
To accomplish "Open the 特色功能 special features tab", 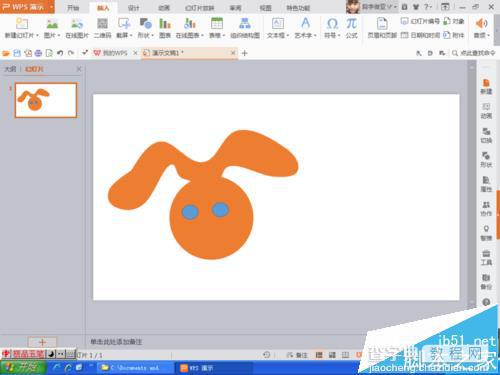I will (298, 7).
